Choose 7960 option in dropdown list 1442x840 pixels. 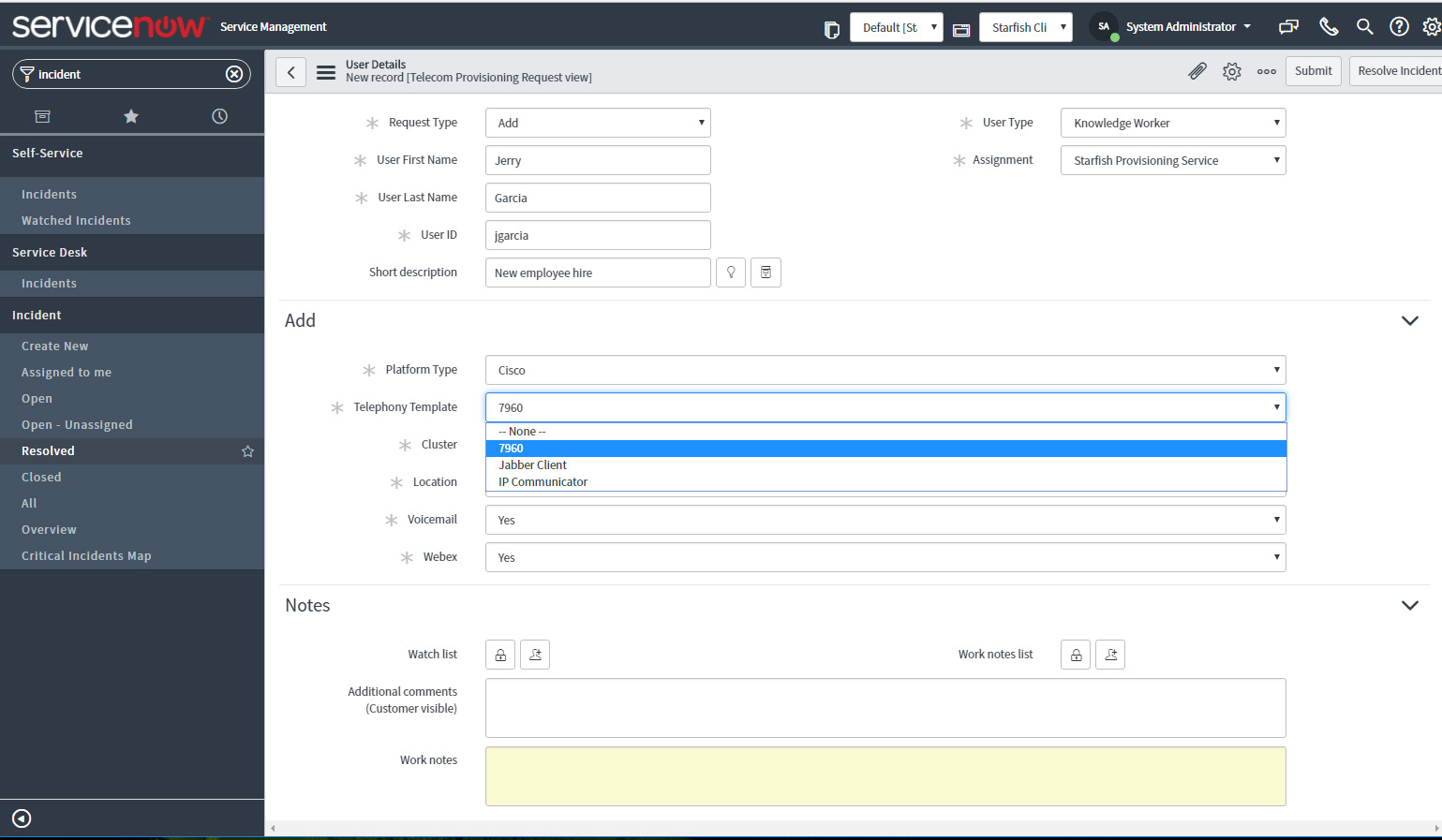885,449
